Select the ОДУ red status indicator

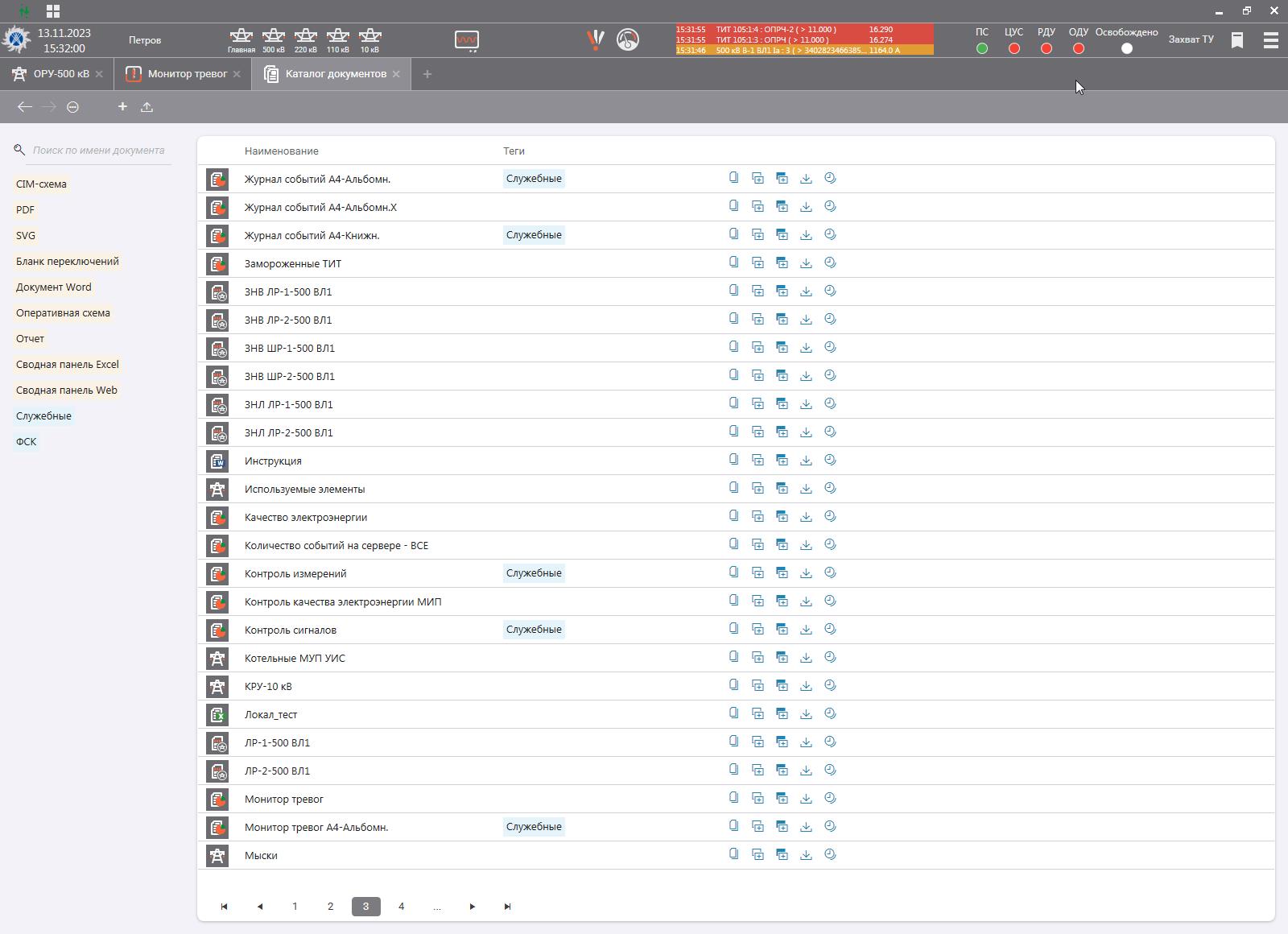coord(1078,48)
